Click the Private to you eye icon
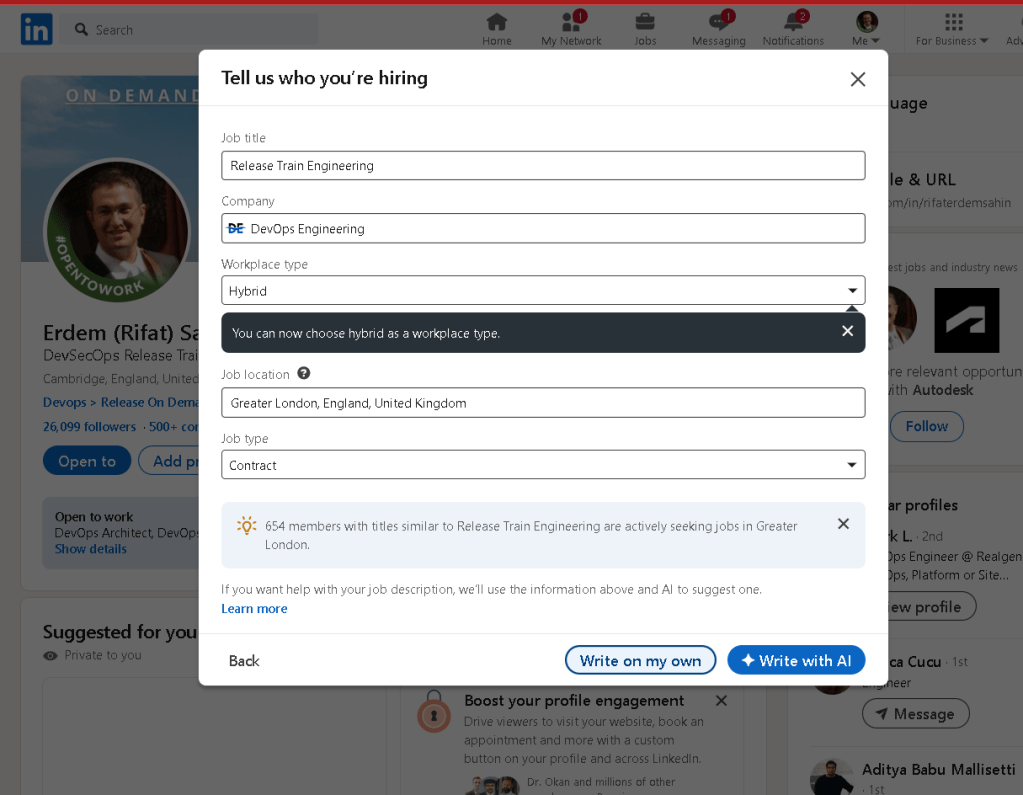This screenshot has height=795, width=1023. click(x=50, y=655)
